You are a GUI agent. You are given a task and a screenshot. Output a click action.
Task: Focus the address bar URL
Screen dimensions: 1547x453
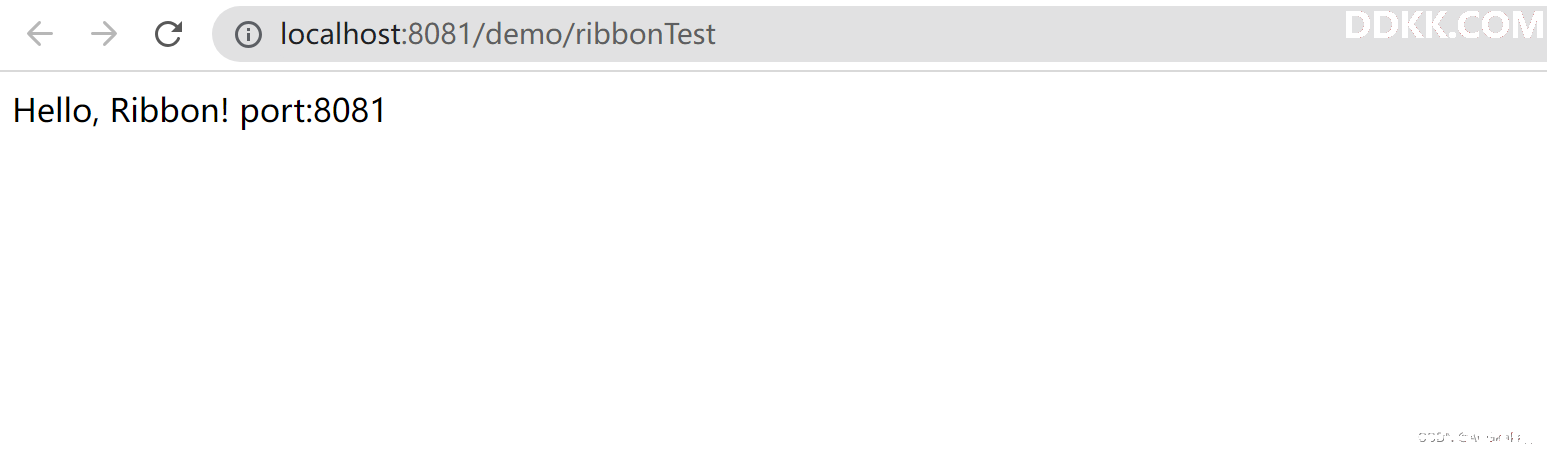pyautogui.click(x=498, y=34)
